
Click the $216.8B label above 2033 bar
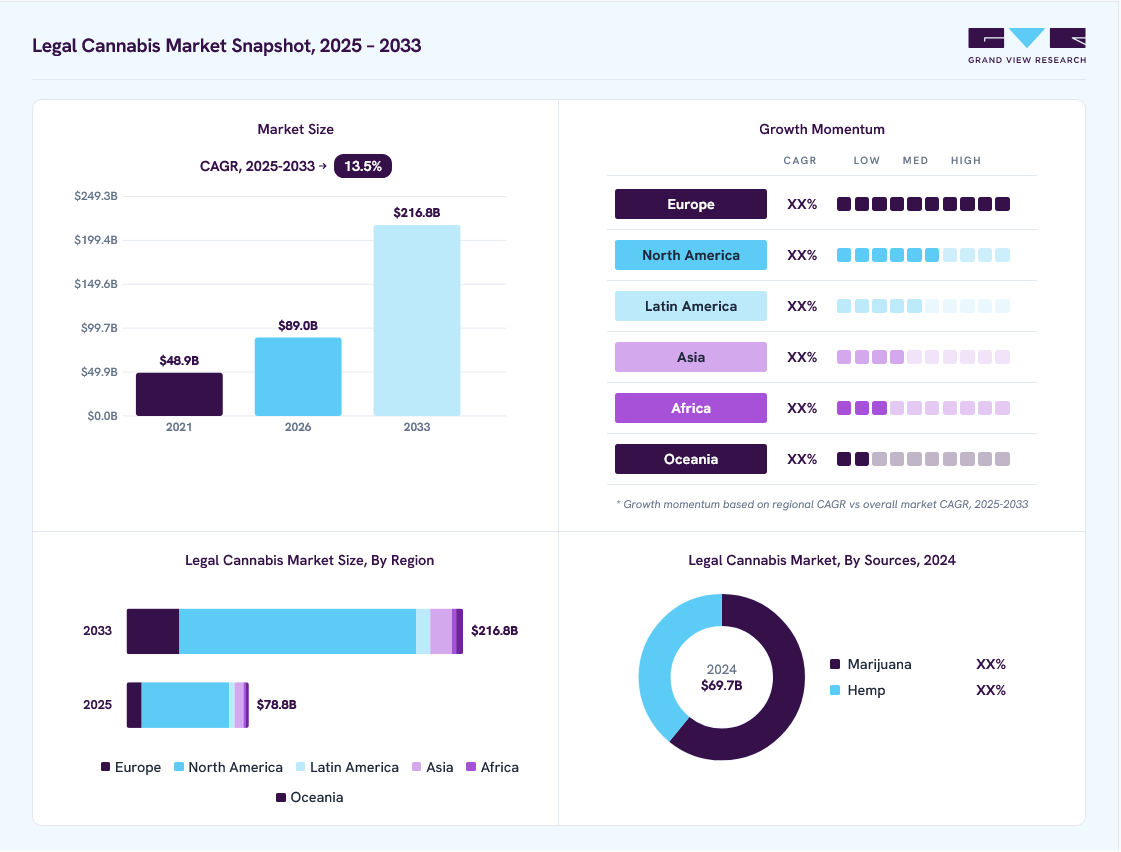(417, 212)
